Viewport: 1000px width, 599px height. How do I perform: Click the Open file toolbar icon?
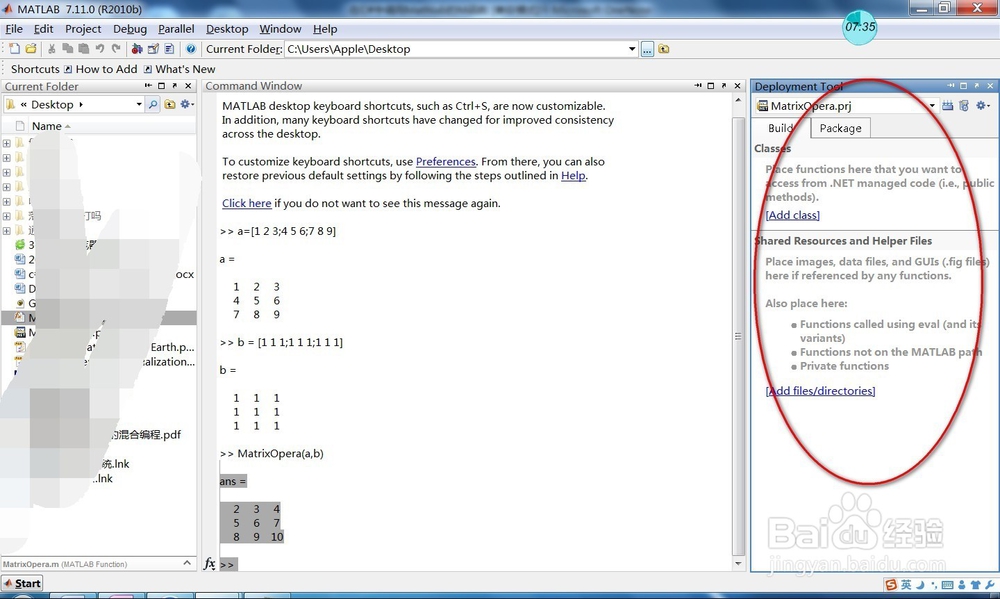click(31, 48)
